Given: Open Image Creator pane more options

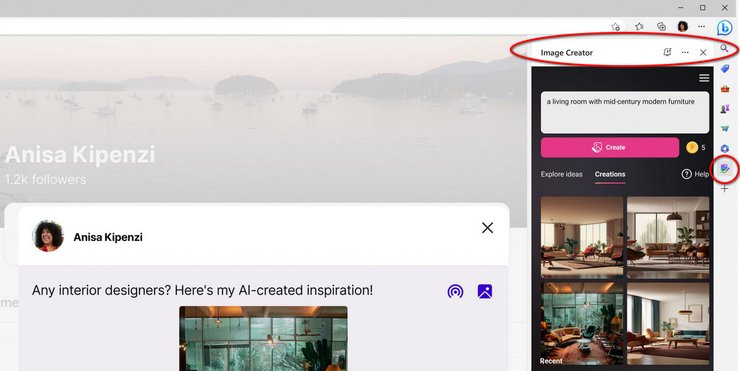Looking at the screenshot, I should pyautogui.click(x=685, y=52).
